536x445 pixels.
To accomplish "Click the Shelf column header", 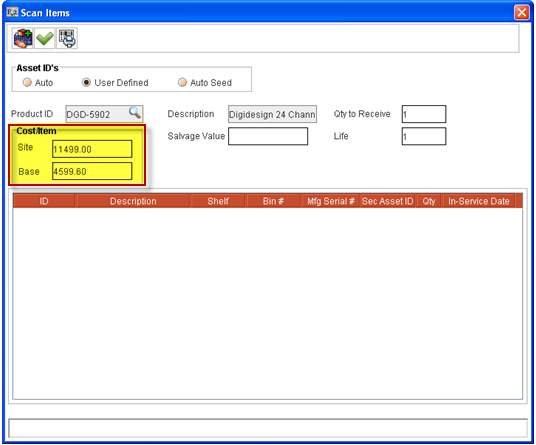I will (218, 201).
